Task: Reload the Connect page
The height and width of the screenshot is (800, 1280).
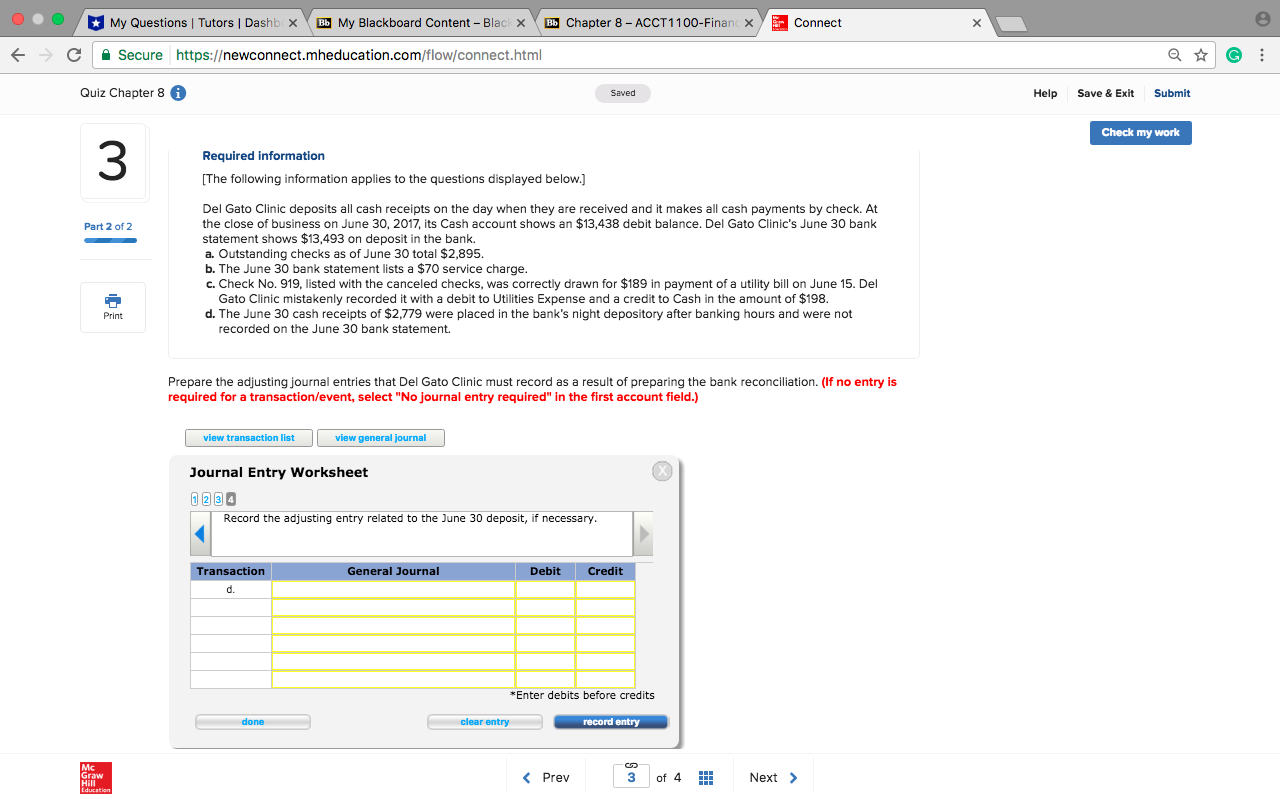Action: (73, 55)
